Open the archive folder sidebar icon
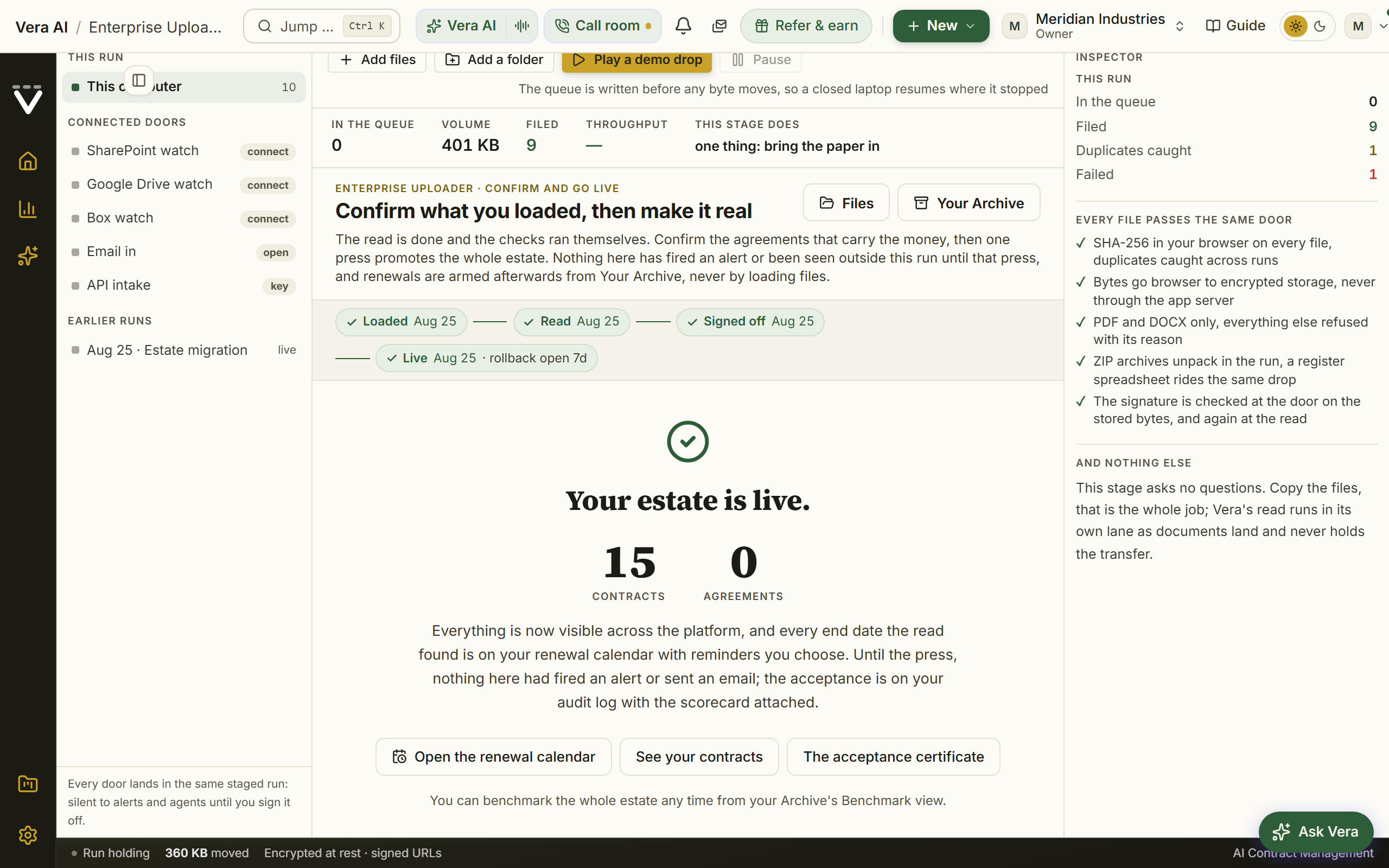The image size is (1389, 868). tap(28, 783)
